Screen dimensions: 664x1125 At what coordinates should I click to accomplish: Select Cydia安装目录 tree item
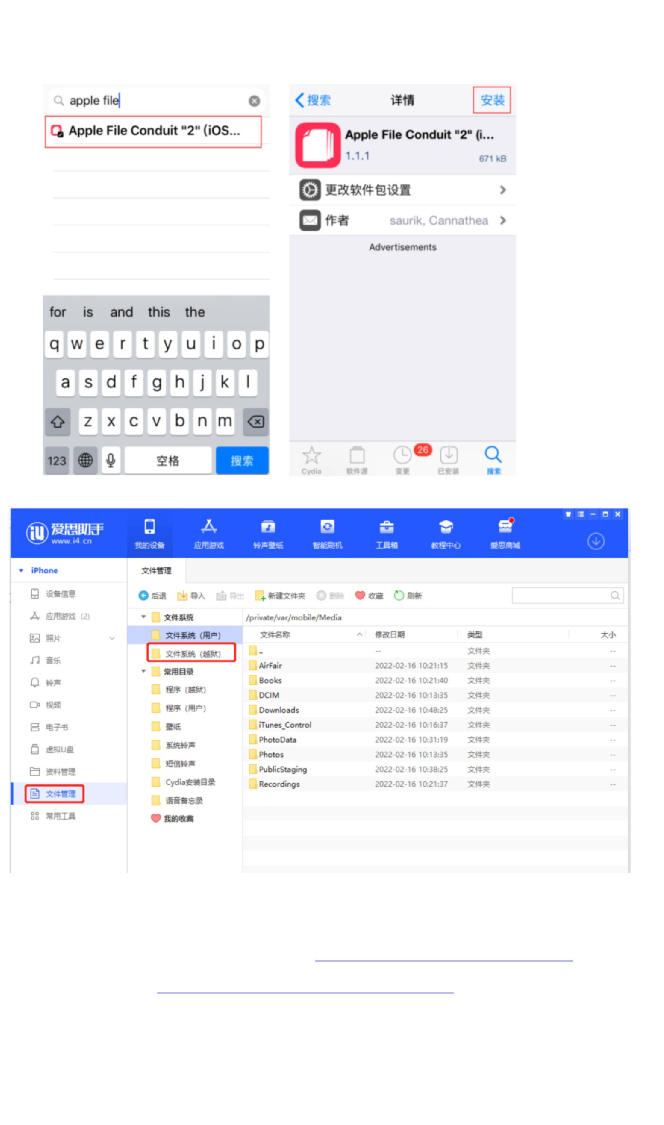[x=183, y=783]
